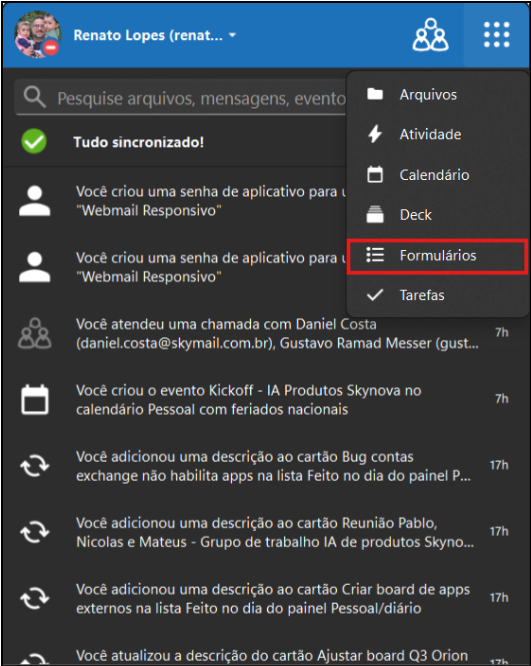Click the green sync status checkmark
Screen dimensions: 531x666
click(x=34, y=141)
